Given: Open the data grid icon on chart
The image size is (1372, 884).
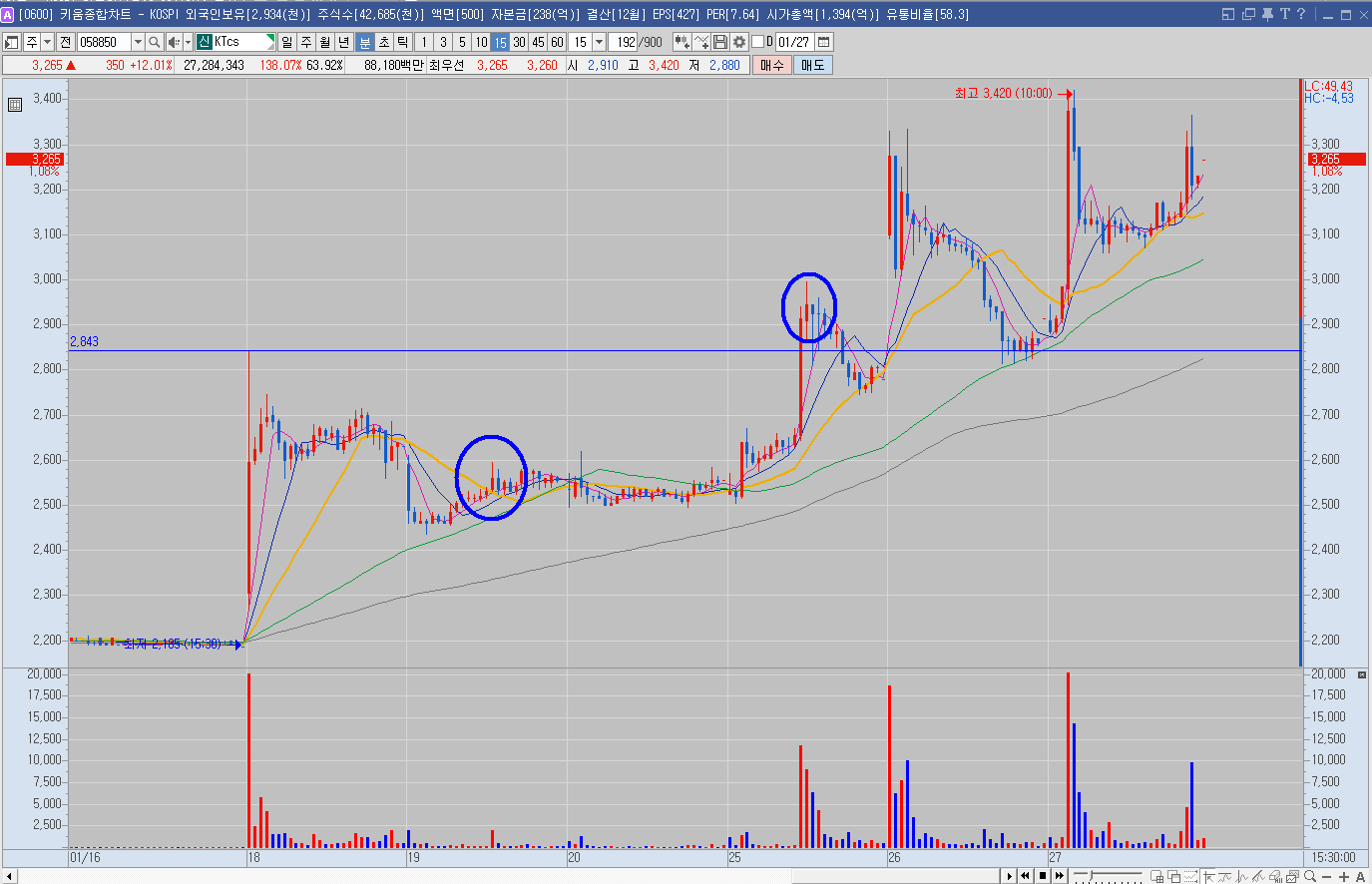Looking at the screenshot, I should [x=15, y=104].
